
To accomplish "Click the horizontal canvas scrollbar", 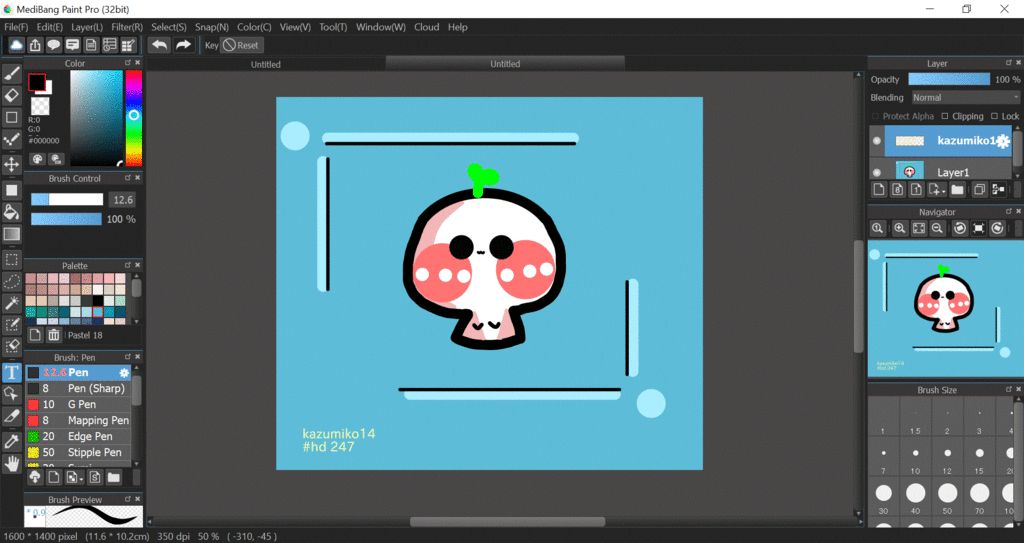I will point(507,521).
